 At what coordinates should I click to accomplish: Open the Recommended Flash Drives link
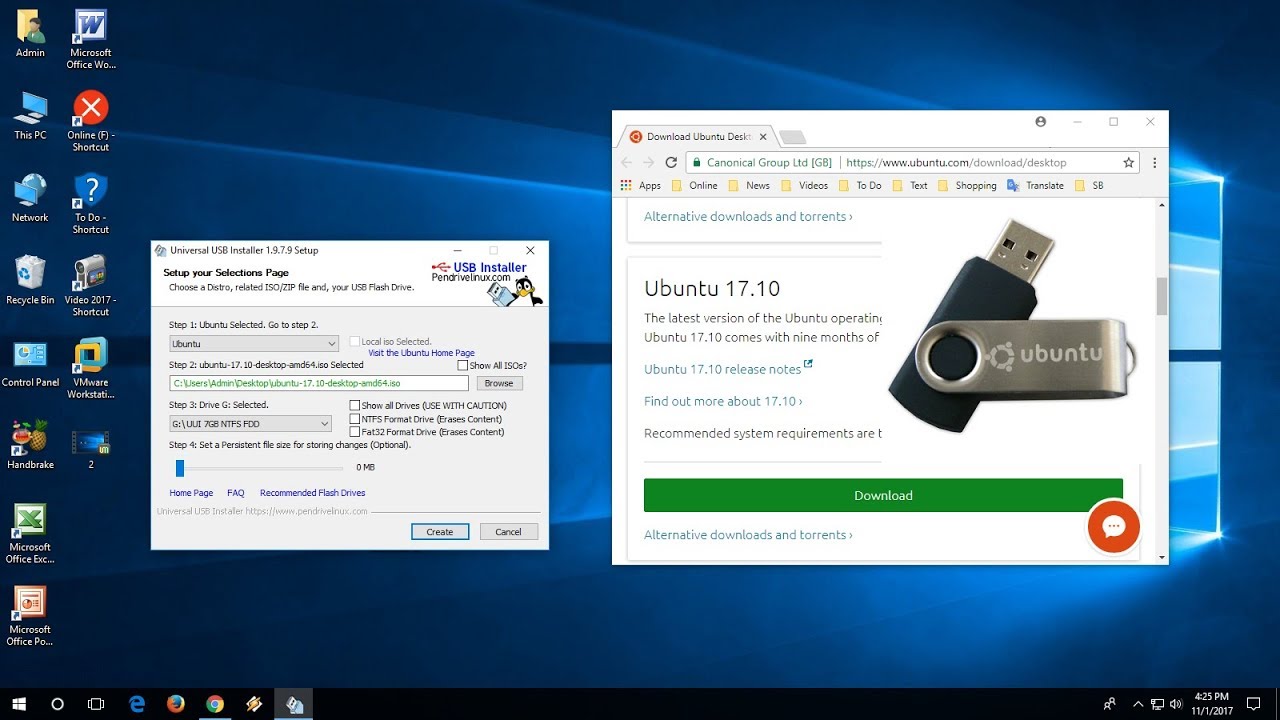coord(312,493)
